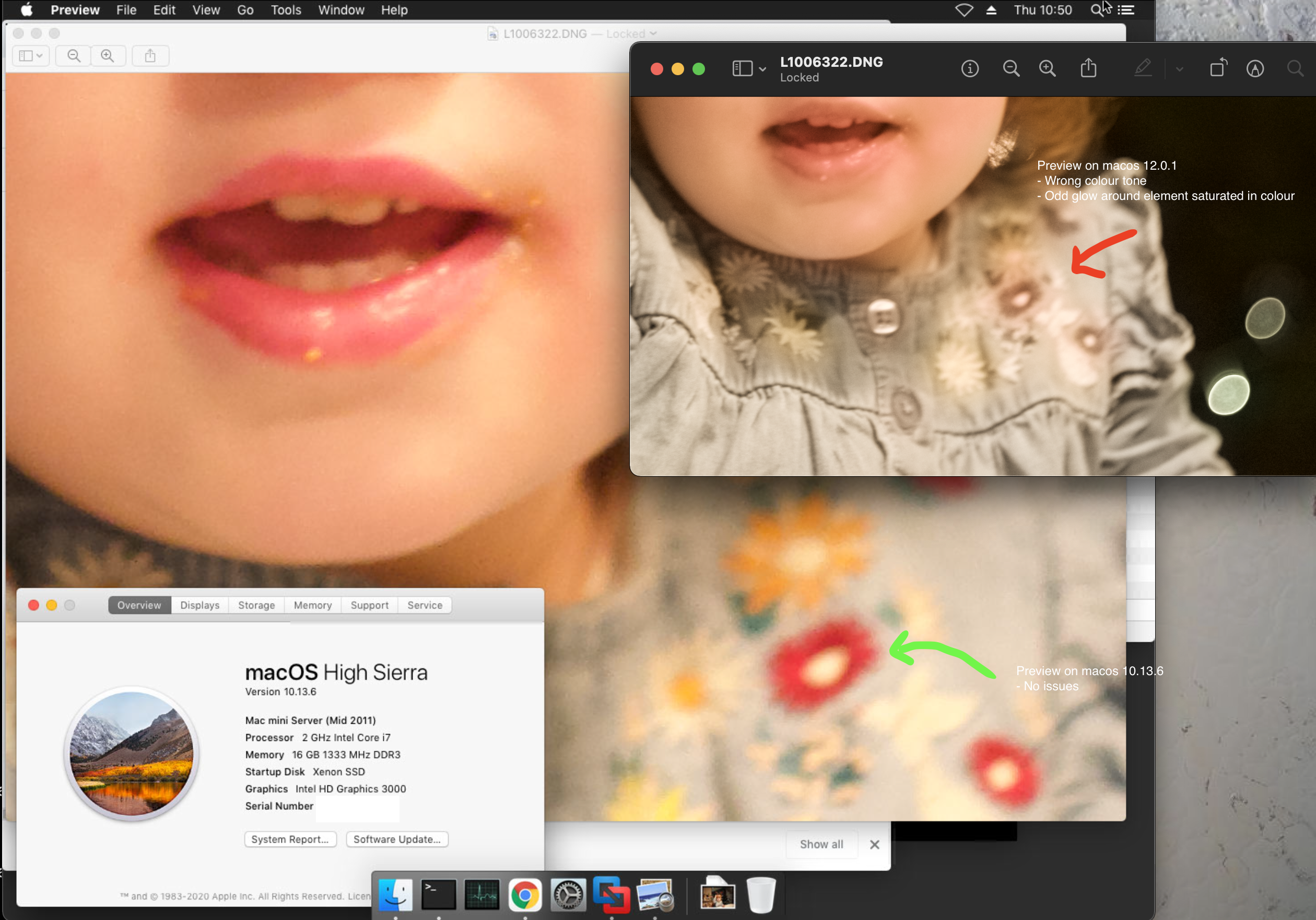The width and height of the screenshot is (1316, 920).
Task: Dismiss the downloads bar with X
Action: [x=874, y=844]
